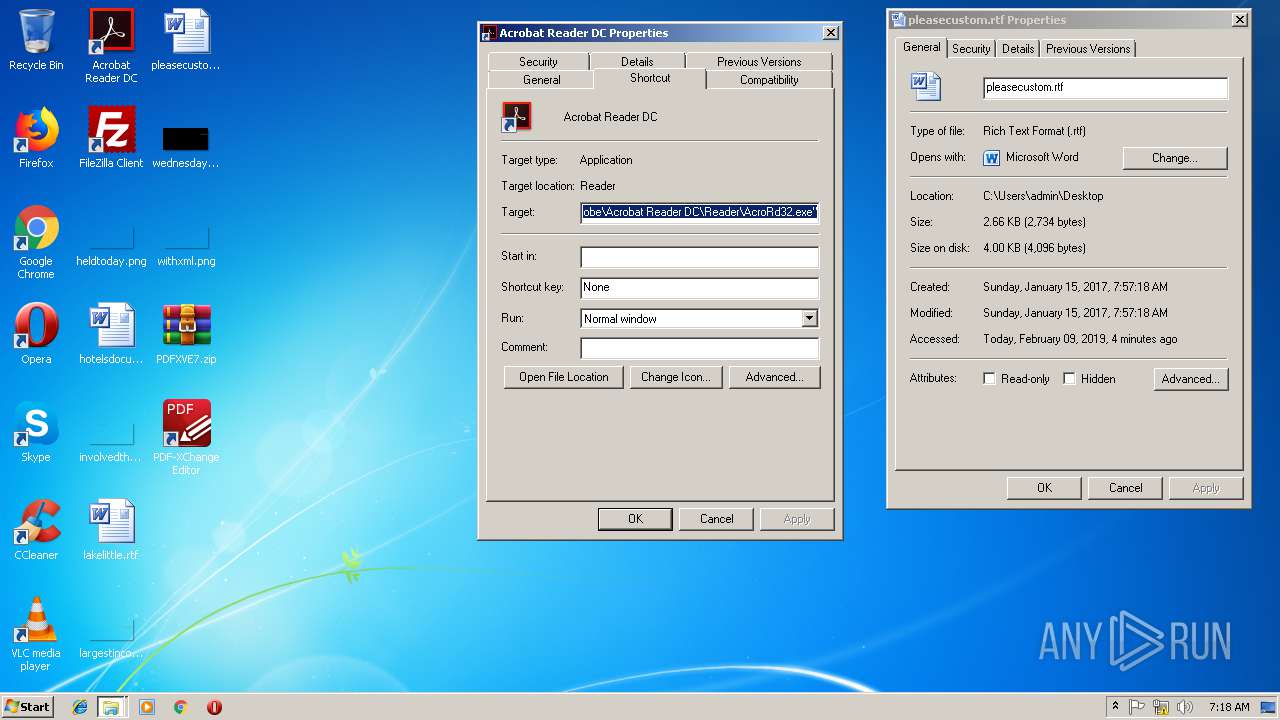Image resolution: width=1280 pixels, height=720 pixels.
Task: Open Chrome from the taskbar
Action: pyautogui.click(x=180, y=707)
